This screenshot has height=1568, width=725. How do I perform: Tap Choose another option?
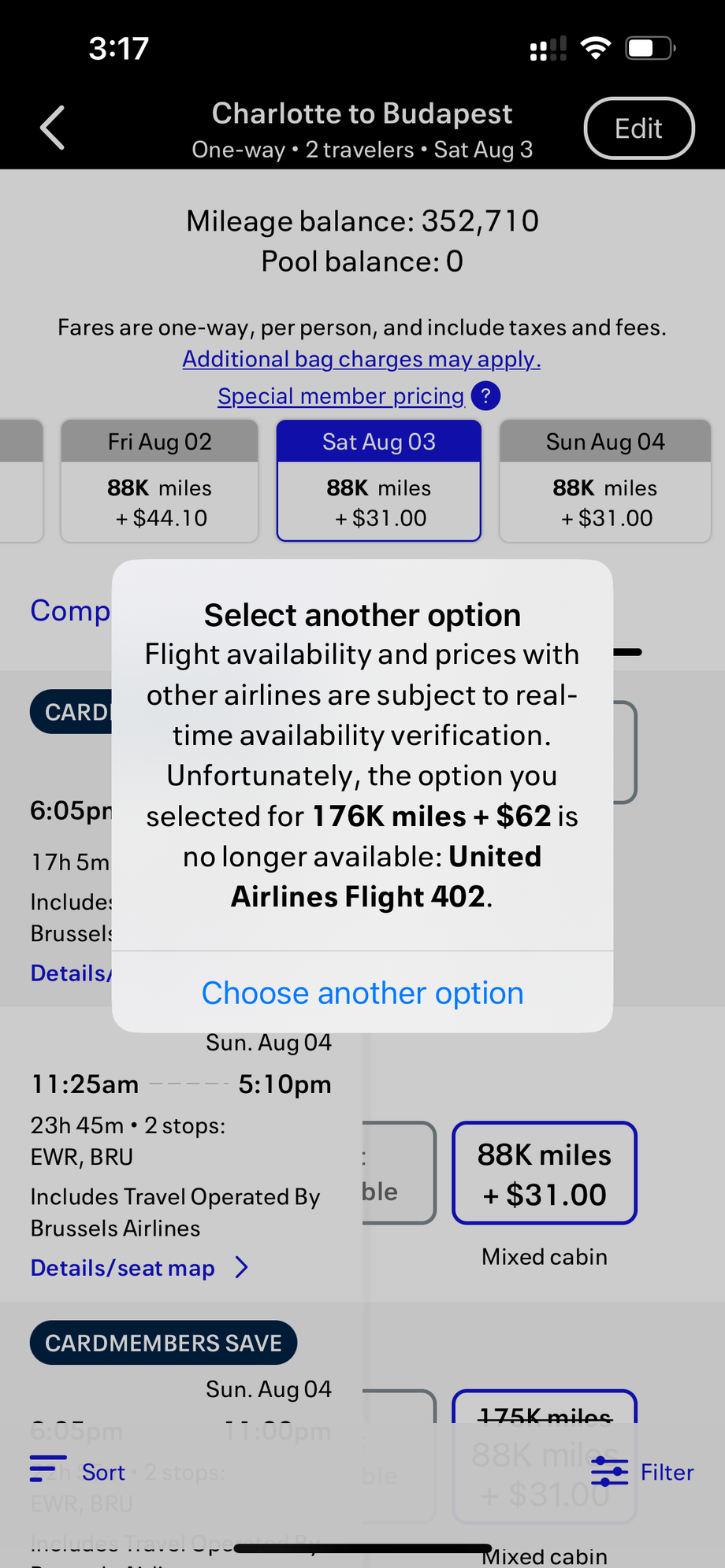coord(362,993)
